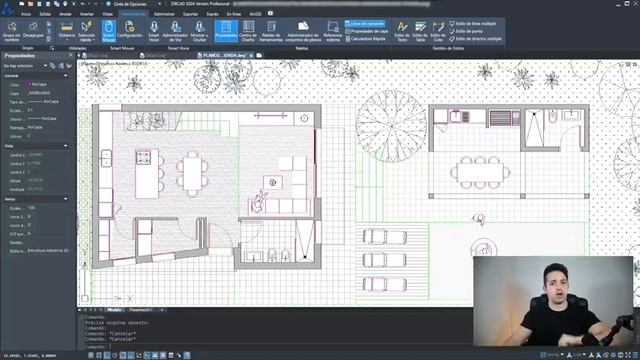This screenshot has width=640, height=360.
Task: Collapse the Vista properties section
Action: (66, 146)
